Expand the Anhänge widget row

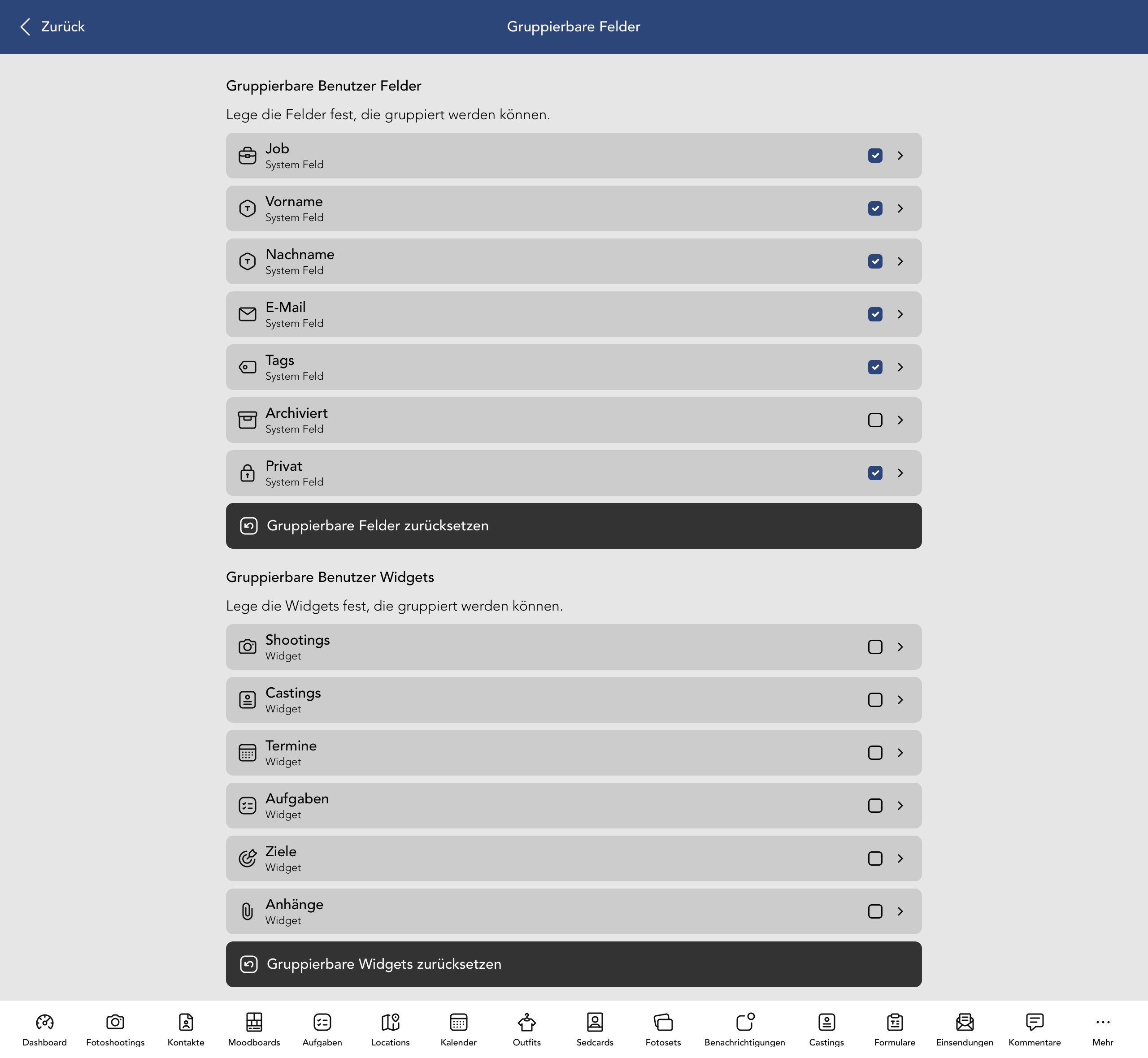tap(900, 911)
